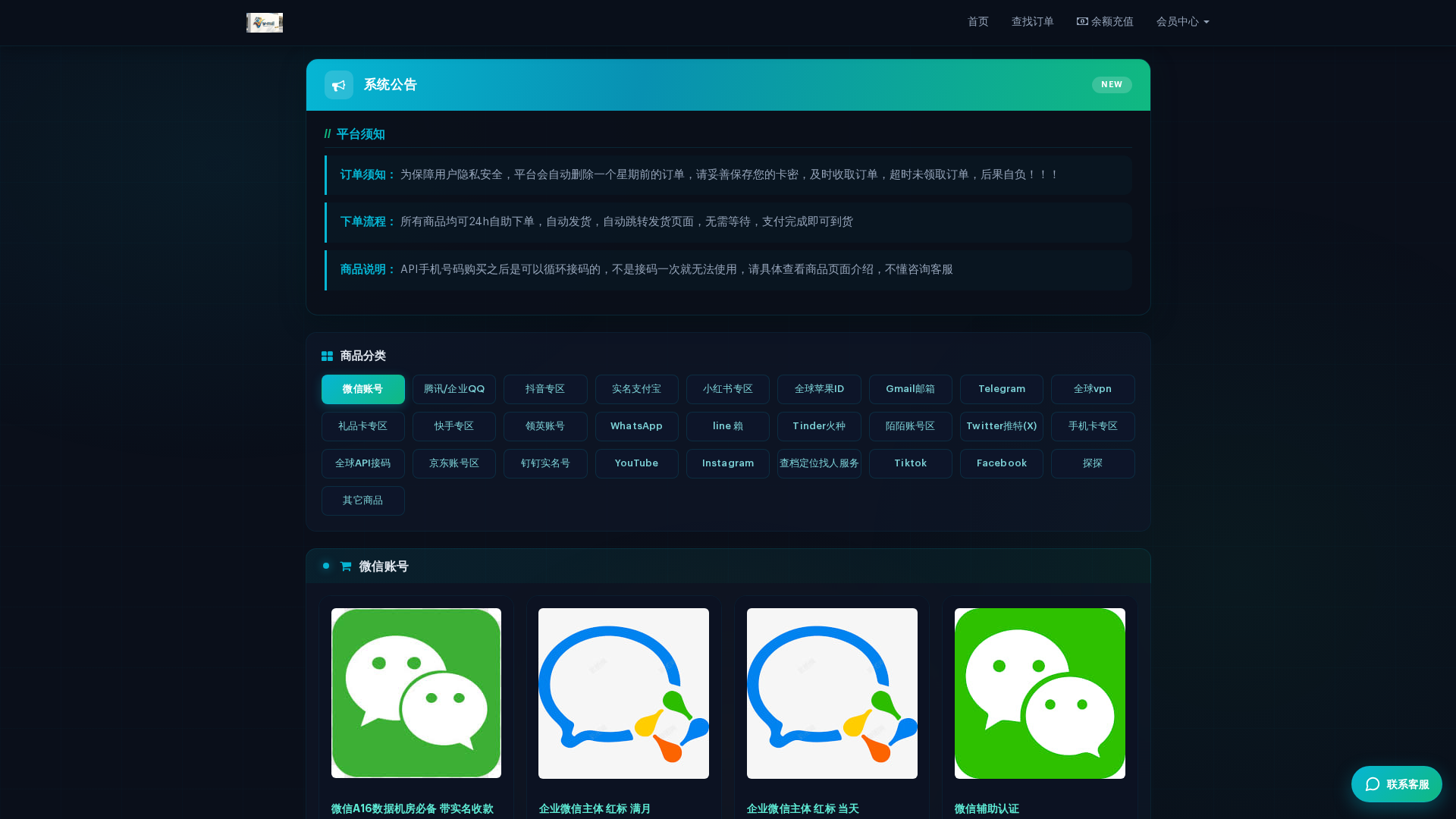Click the 下单流程 notice line
This screenshot has height=819, width=1456.
(728, 222)
